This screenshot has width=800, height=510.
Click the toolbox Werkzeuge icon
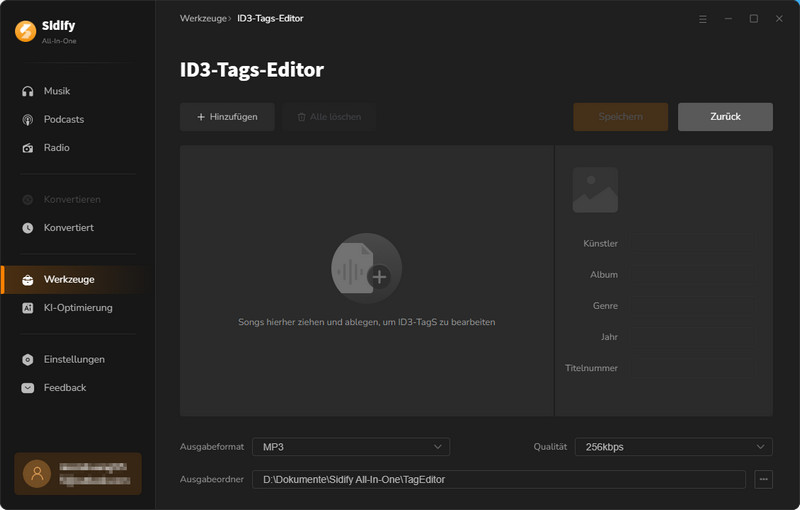(x=28, y=280)
